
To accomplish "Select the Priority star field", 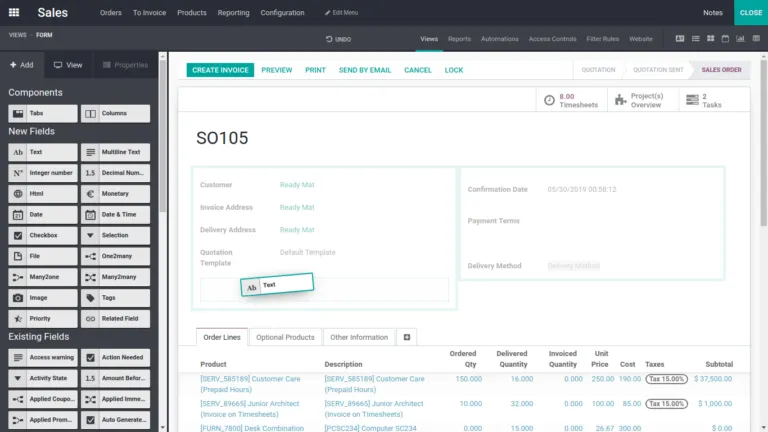I will click(x=43, y=319).
